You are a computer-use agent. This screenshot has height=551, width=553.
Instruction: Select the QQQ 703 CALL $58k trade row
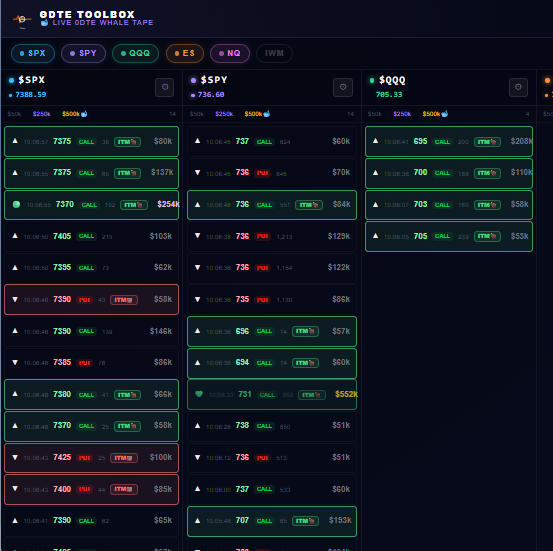tap(449, 205)
